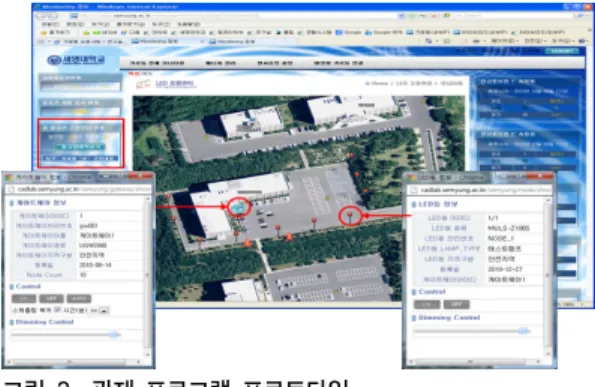Click the gateway popup horizontal scrollbar

tap(74, 362)
